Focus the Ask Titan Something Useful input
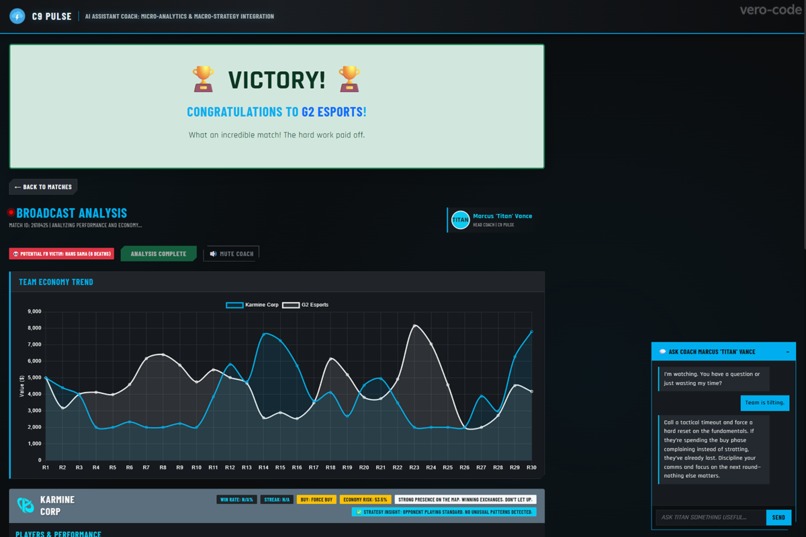Viewport: 806px width, 537px height. [710, 517]
